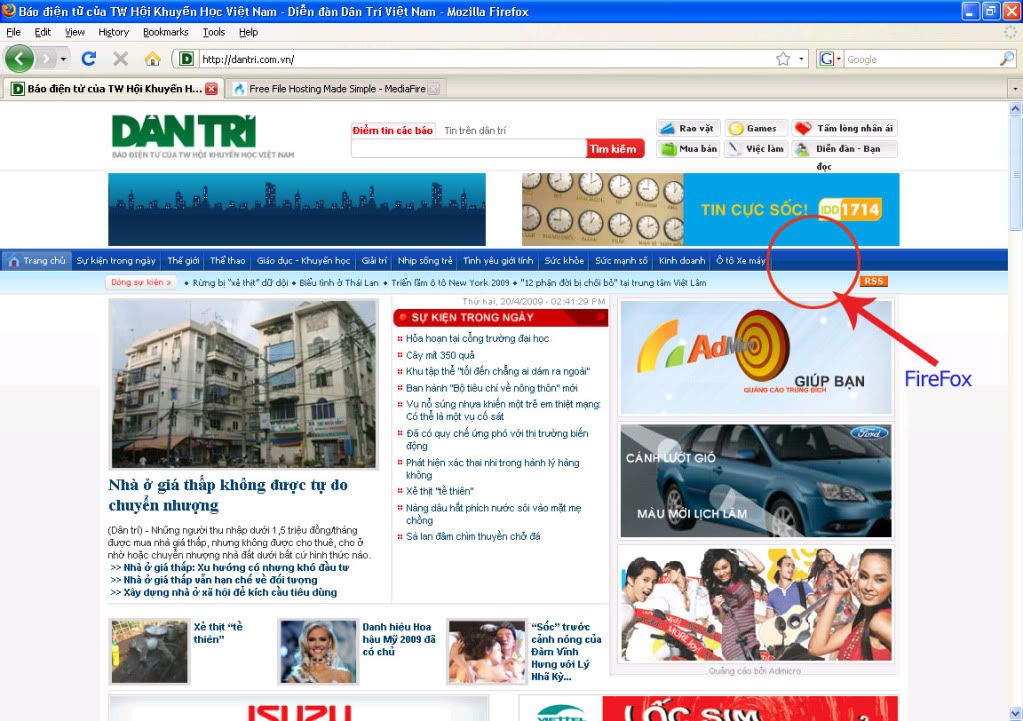The image size is (1023, 721).
Task: Open the Sức khỏe nav section
Action: [564, 260]
